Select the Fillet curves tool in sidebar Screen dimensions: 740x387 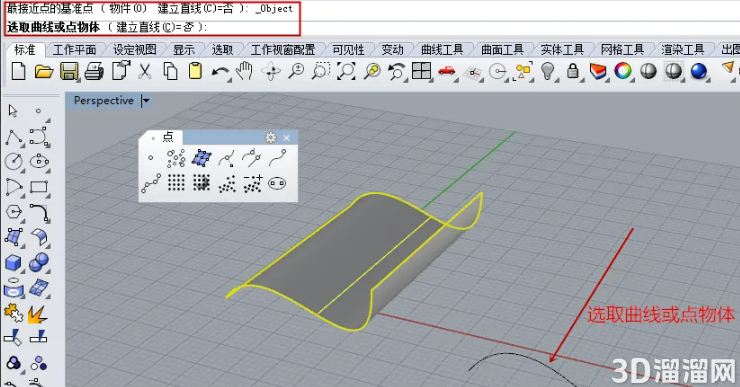pos(39,212)
